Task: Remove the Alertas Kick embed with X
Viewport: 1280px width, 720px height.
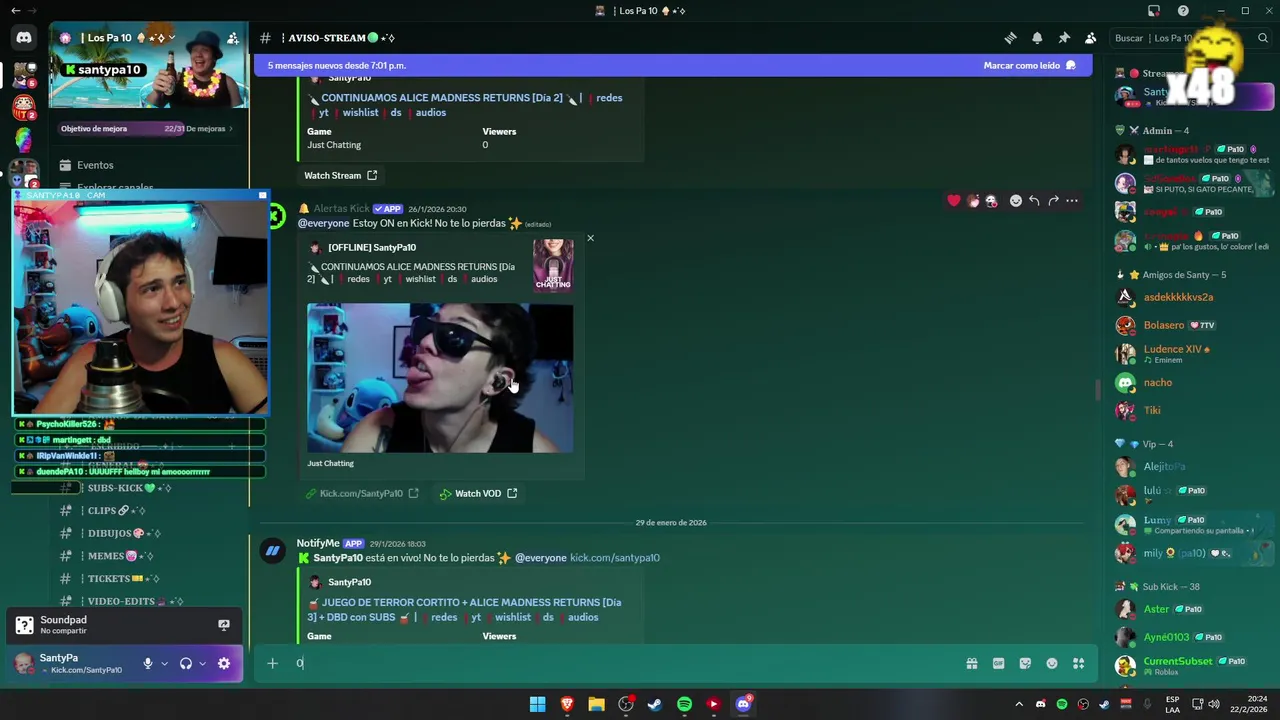Action: click(x=590, y=238)
